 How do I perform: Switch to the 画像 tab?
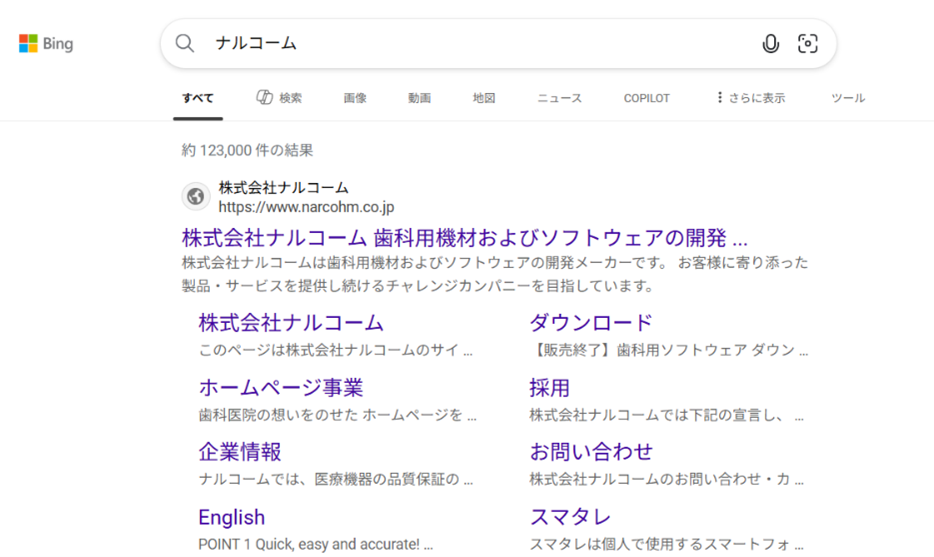pyautogui.click(x=355, y=98)
